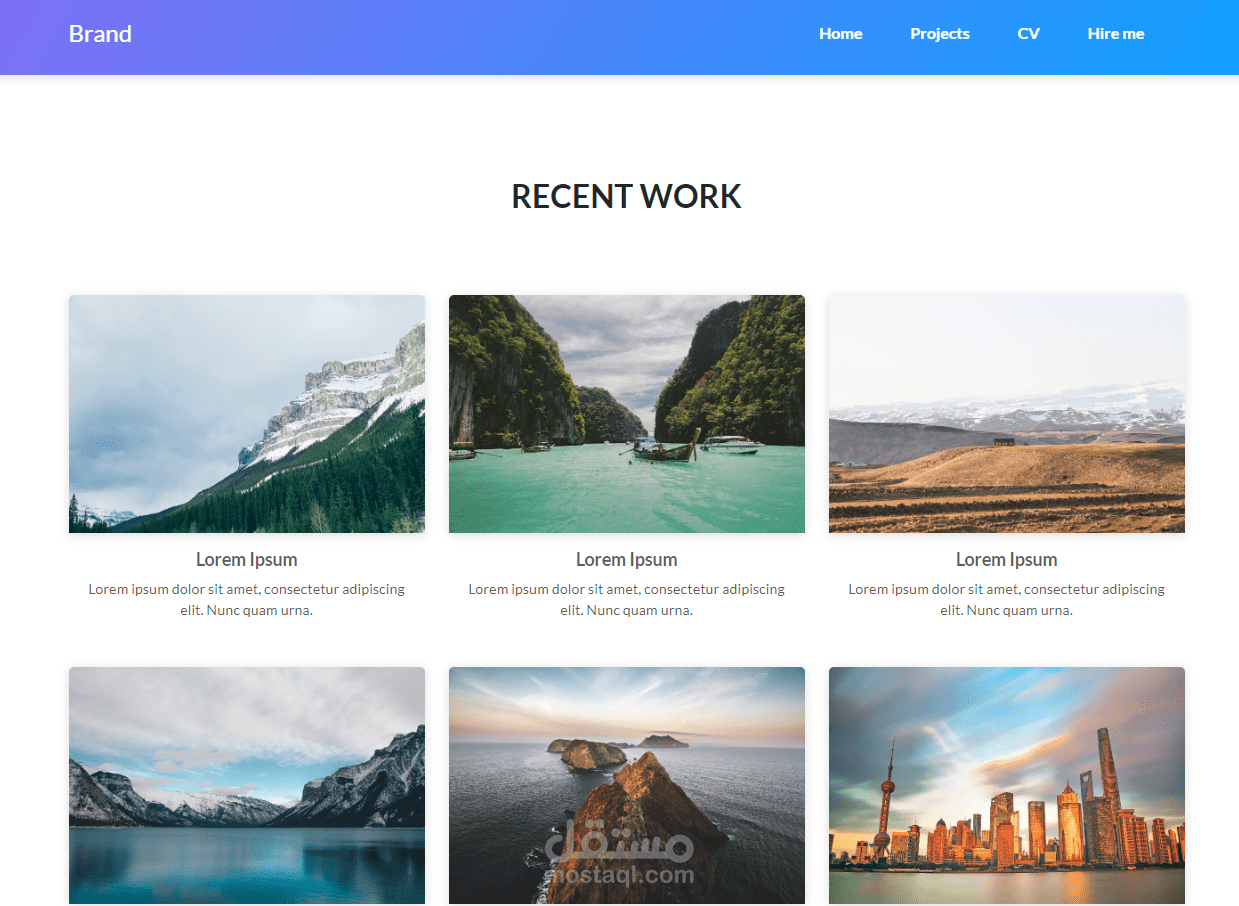The image size is (1239, 906).
Task: Click the description text below lagoon boats card
Action: click(627, 600)
